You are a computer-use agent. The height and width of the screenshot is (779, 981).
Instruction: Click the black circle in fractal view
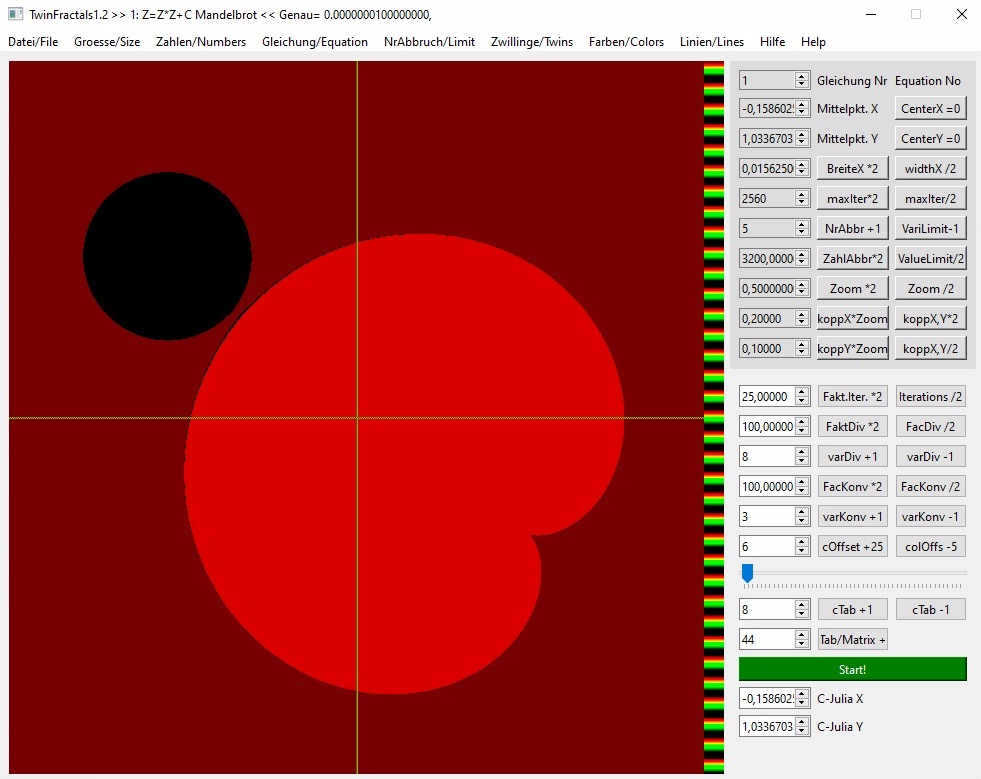tap(168, 257)
